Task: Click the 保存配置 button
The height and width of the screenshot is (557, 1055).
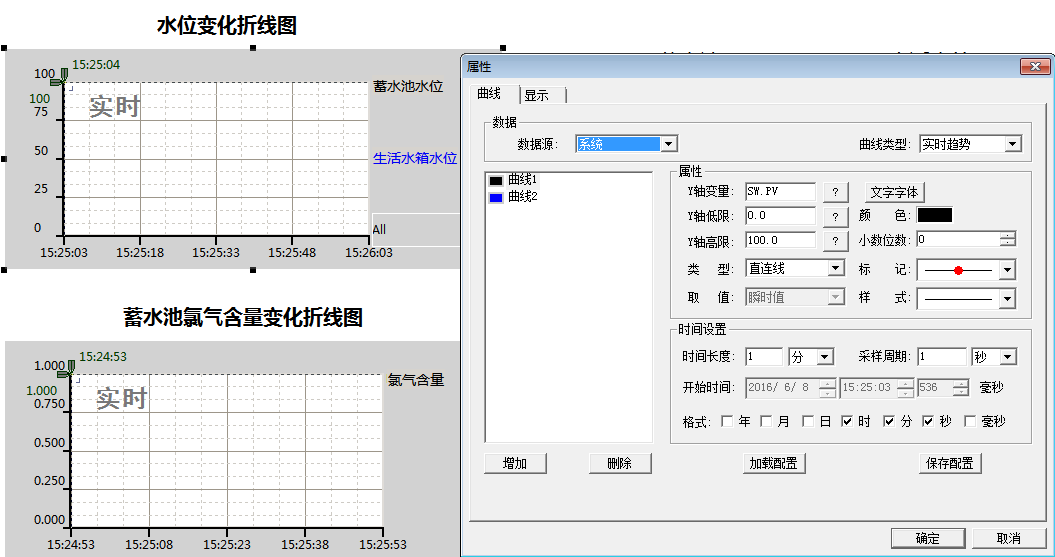Action: [x=950, y=464]
